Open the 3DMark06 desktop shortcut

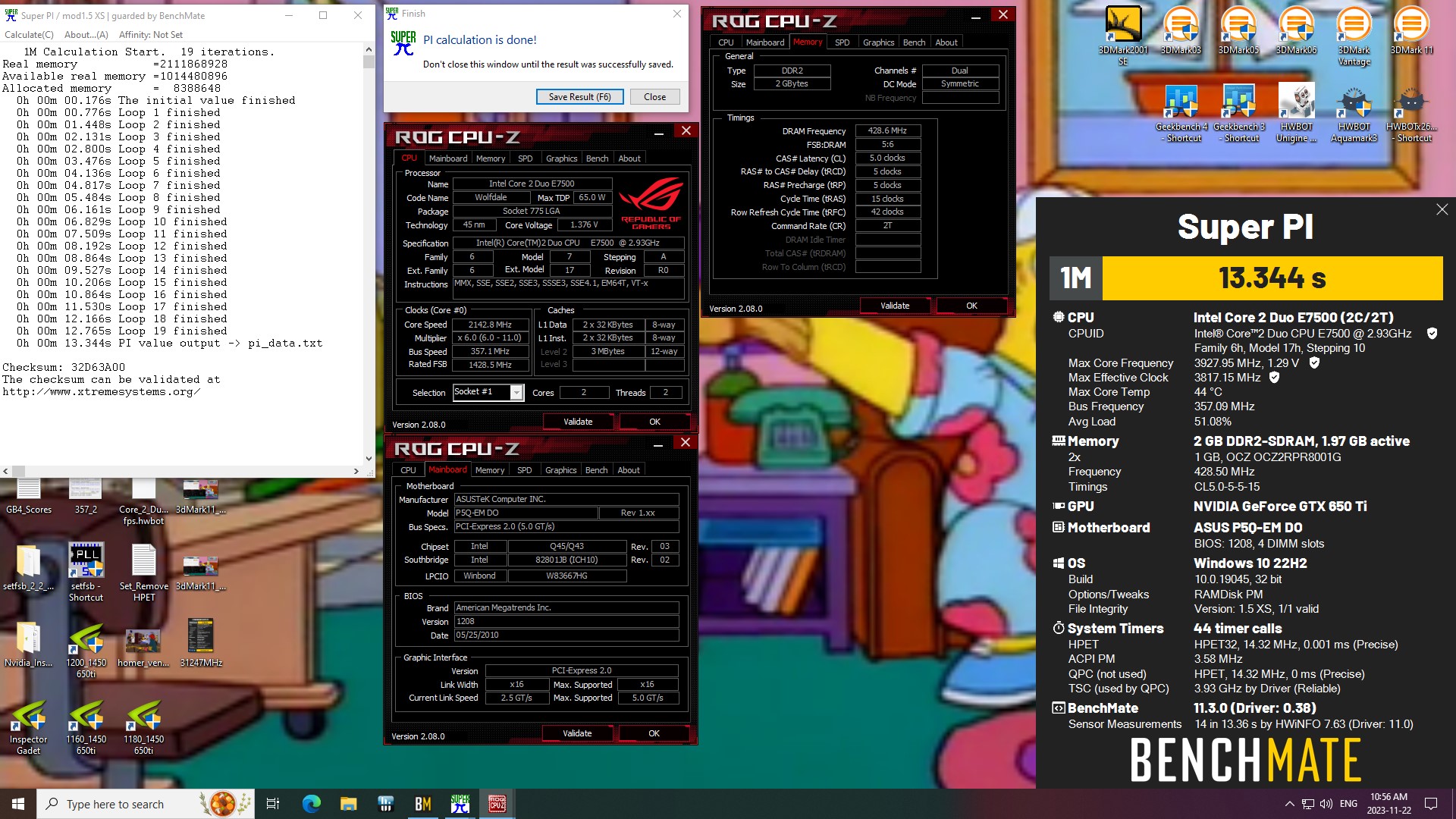[1296, 30]
